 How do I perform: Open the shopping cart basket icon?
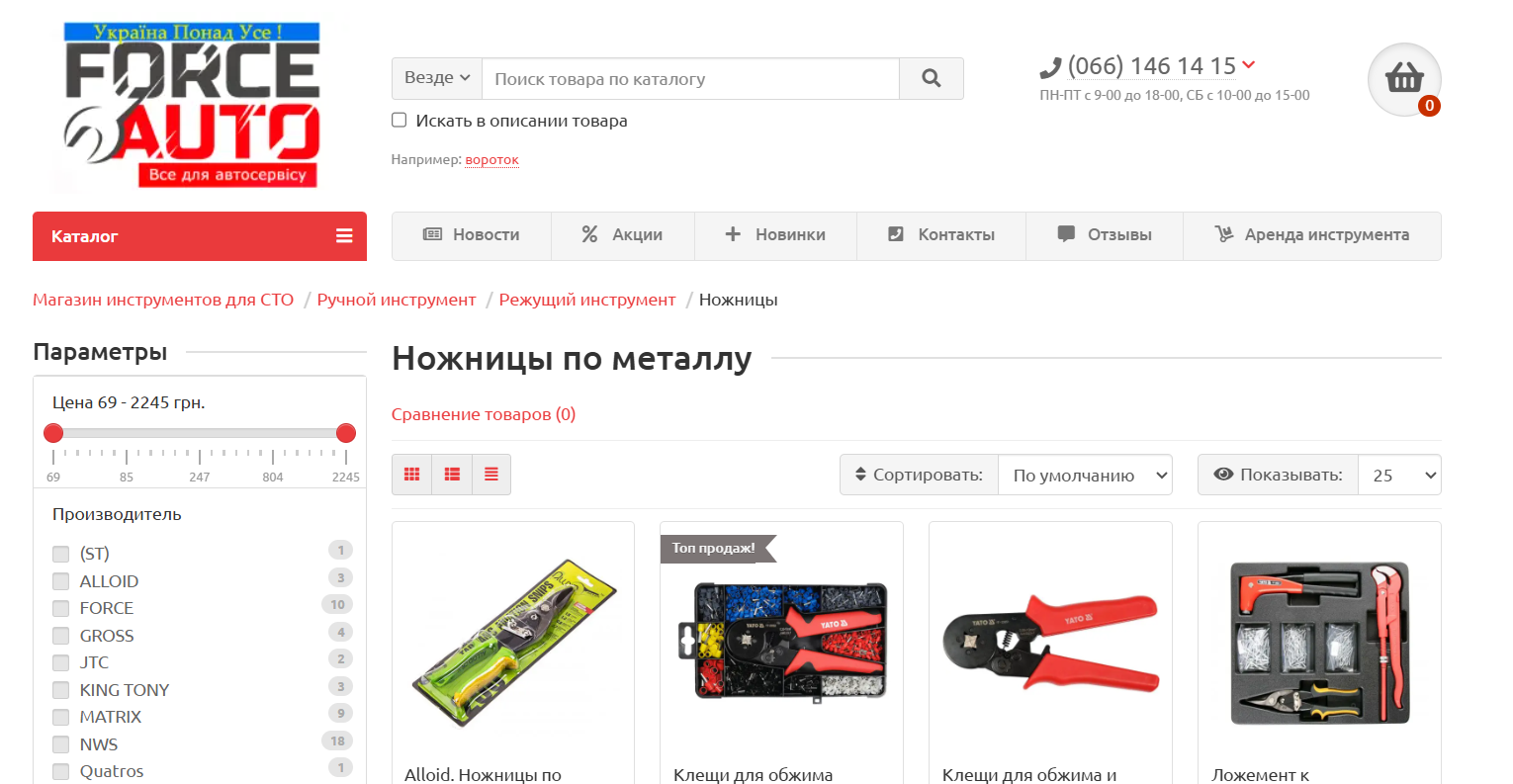pyautogui.click(x=1404, y=79)
